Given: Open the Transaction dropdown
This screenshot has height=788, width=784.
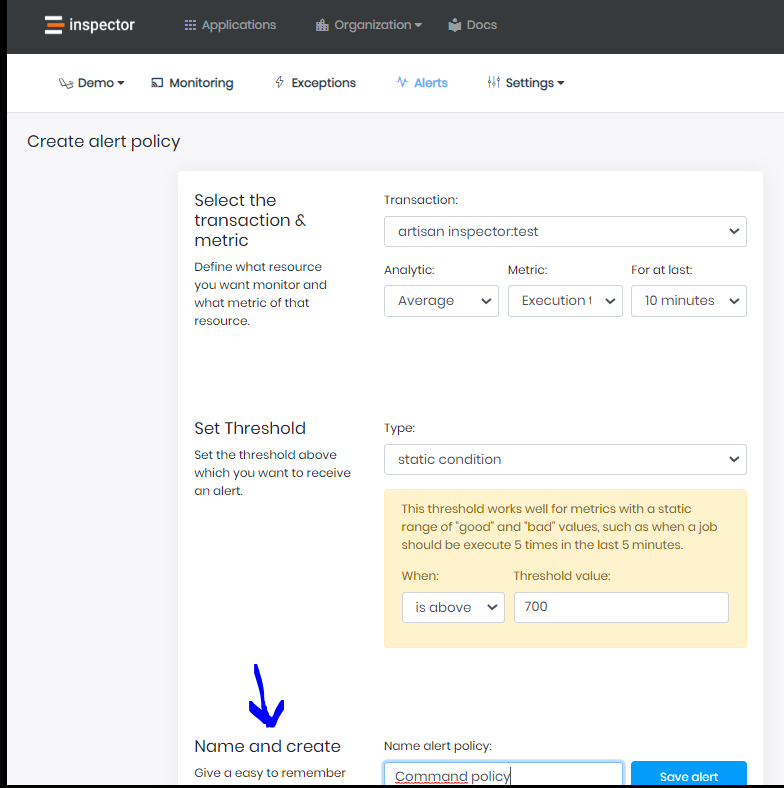Looking at the screenshot, I should click(565, 231).
